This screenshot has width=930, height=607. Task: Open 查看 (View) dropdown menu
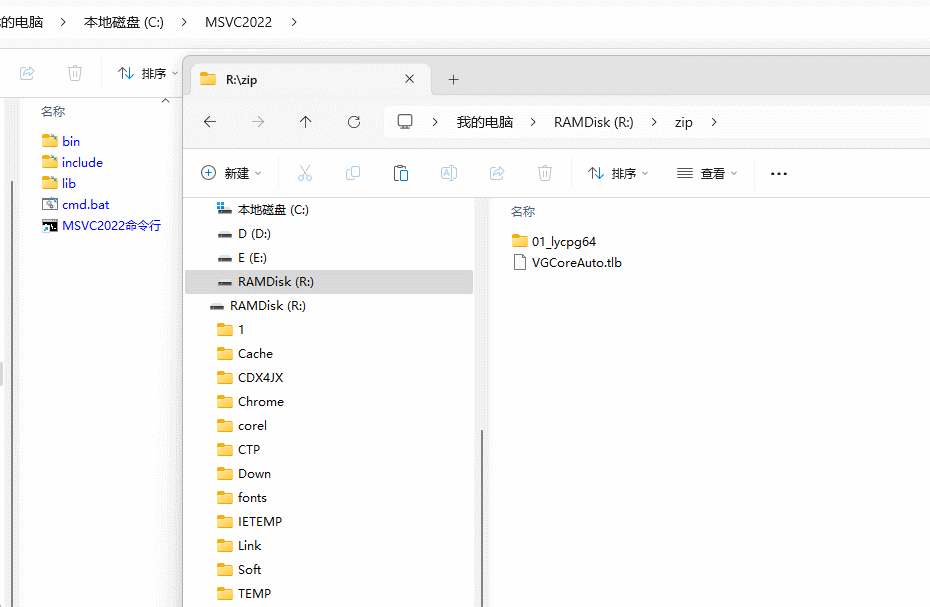coord(707,173)
